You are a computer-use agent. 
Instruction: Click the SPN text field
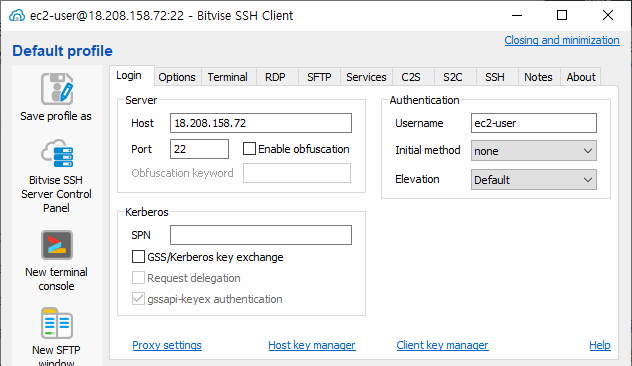pos(261,235)
